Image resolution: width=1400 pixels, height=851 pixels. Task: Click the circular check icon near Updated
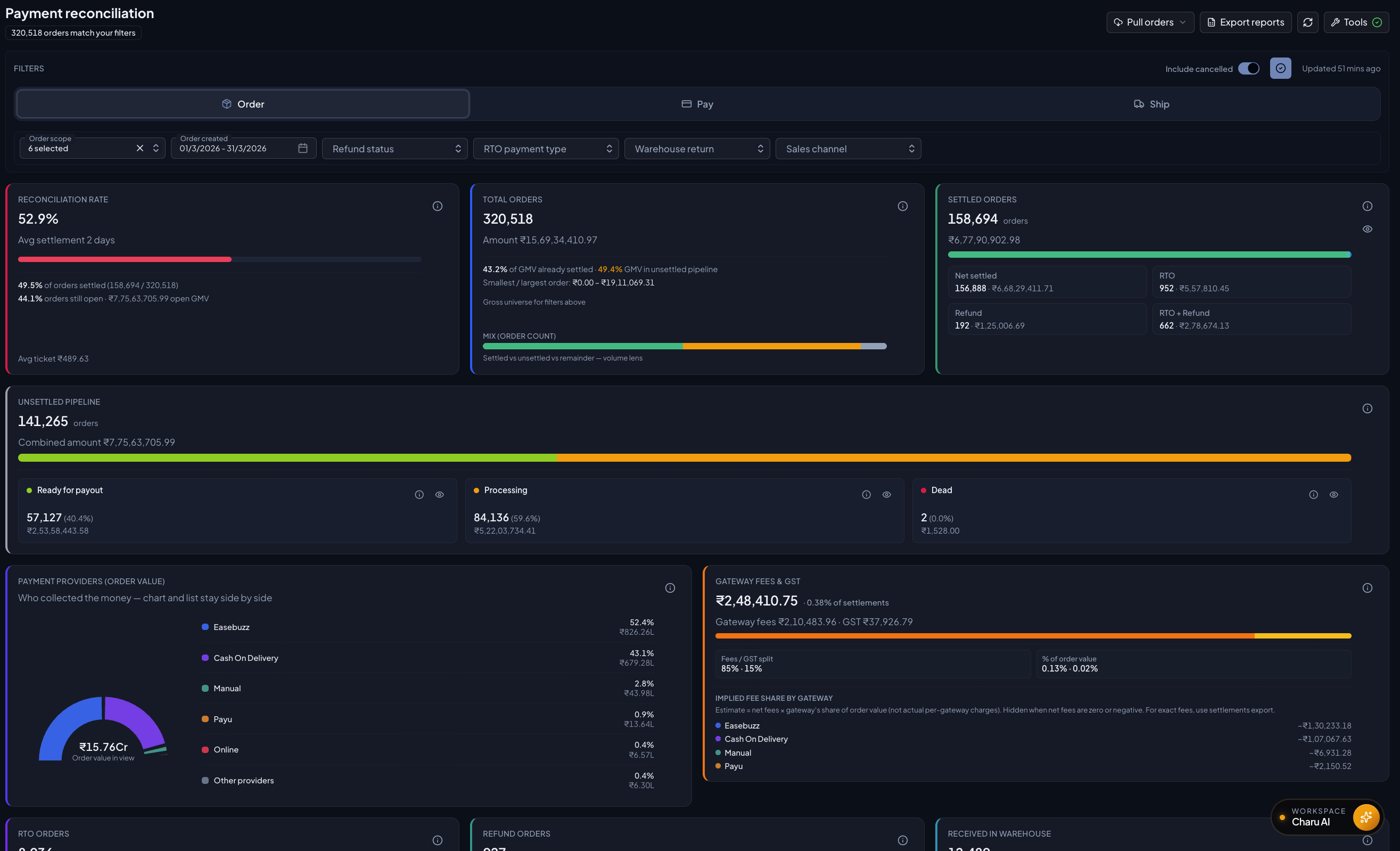click(1280, 68)
